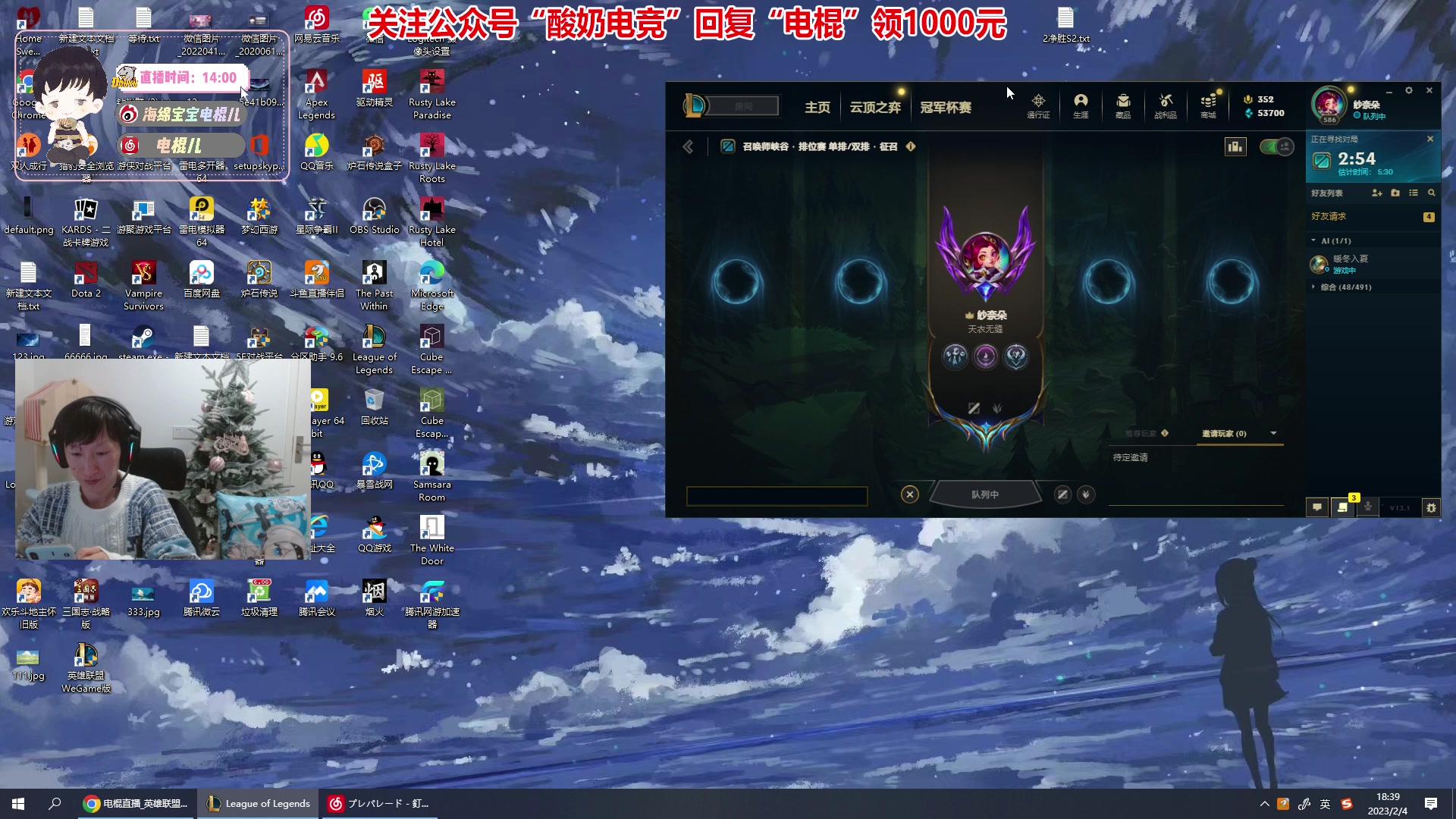This screenshot has height=819, width=1456.
Task: Click the purple middle challenge token
Action: (x=985, y=356)
